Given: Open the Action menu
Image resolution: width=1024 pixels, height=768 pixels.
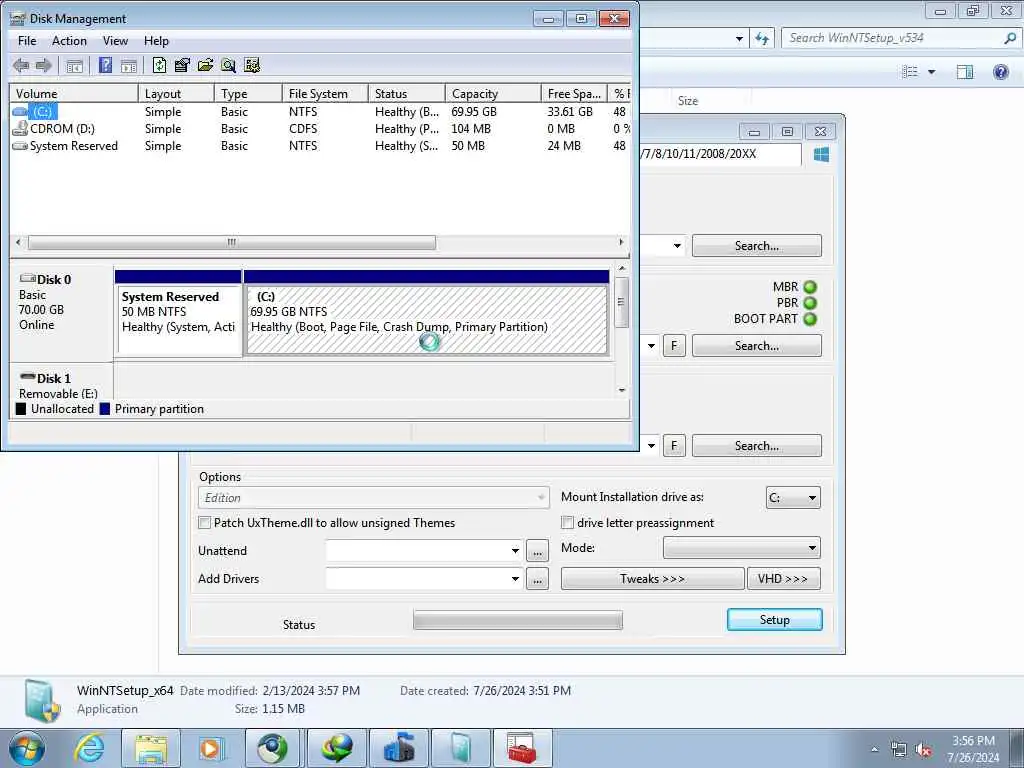Looking at the screenshot, I should 69,40.
